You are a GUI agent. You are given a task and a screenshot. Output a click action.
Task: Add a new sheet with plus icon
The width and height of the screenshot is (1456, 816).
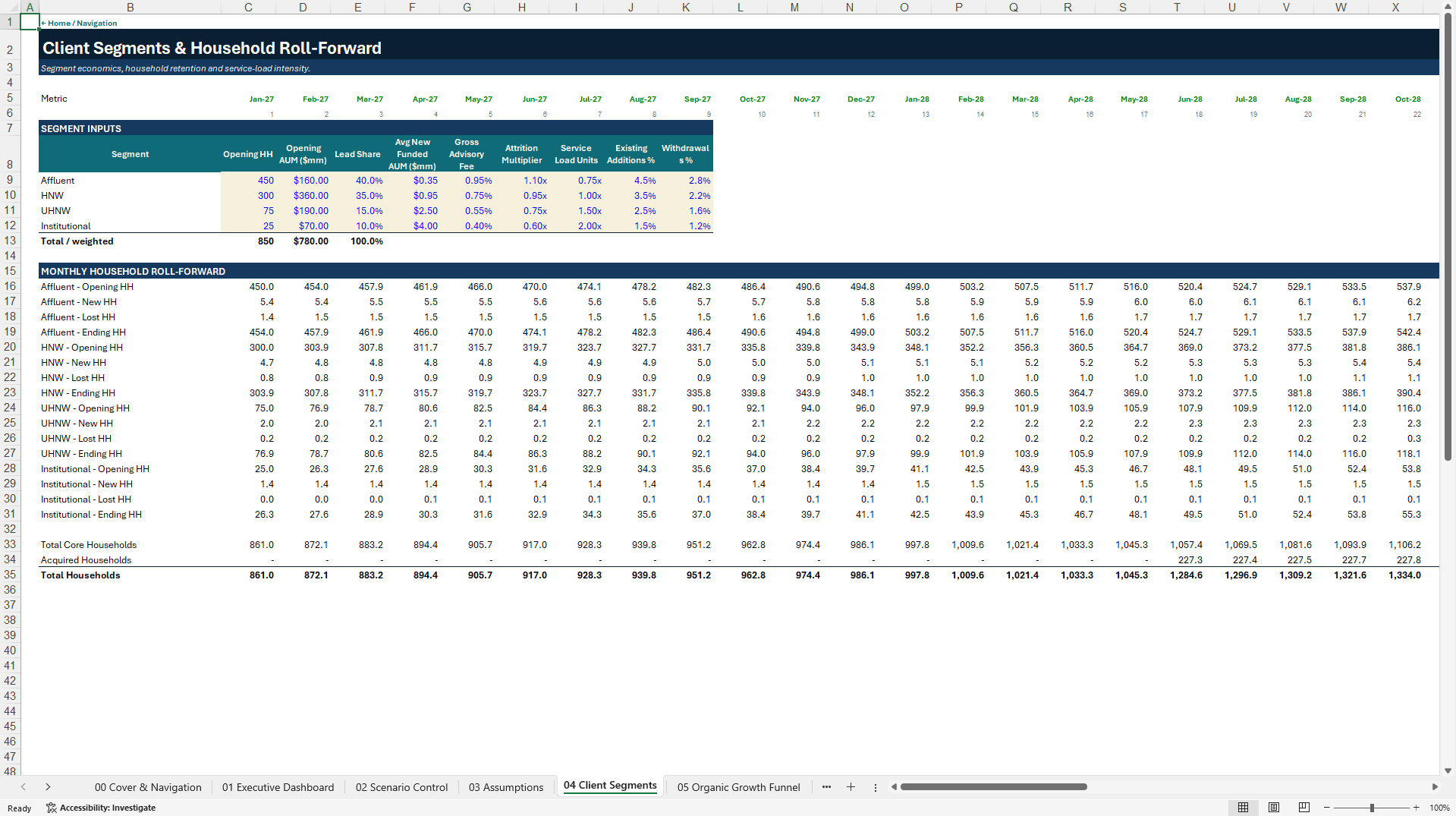point(851,787)
